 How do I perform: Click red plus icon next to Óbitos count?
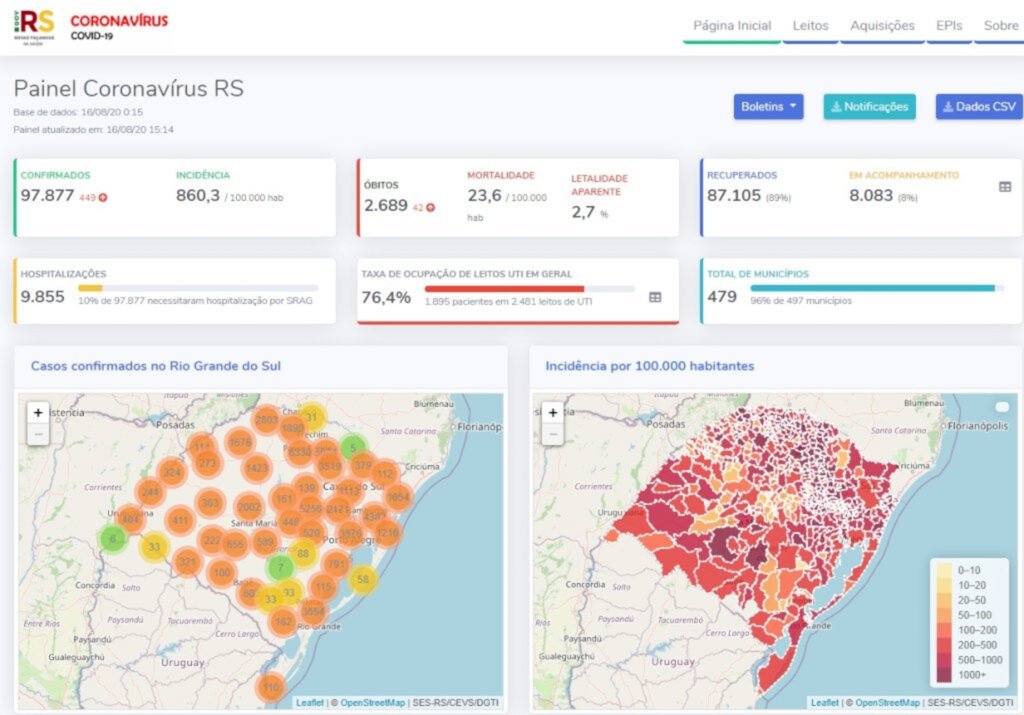pyautogui.click(x=430, y=208)
